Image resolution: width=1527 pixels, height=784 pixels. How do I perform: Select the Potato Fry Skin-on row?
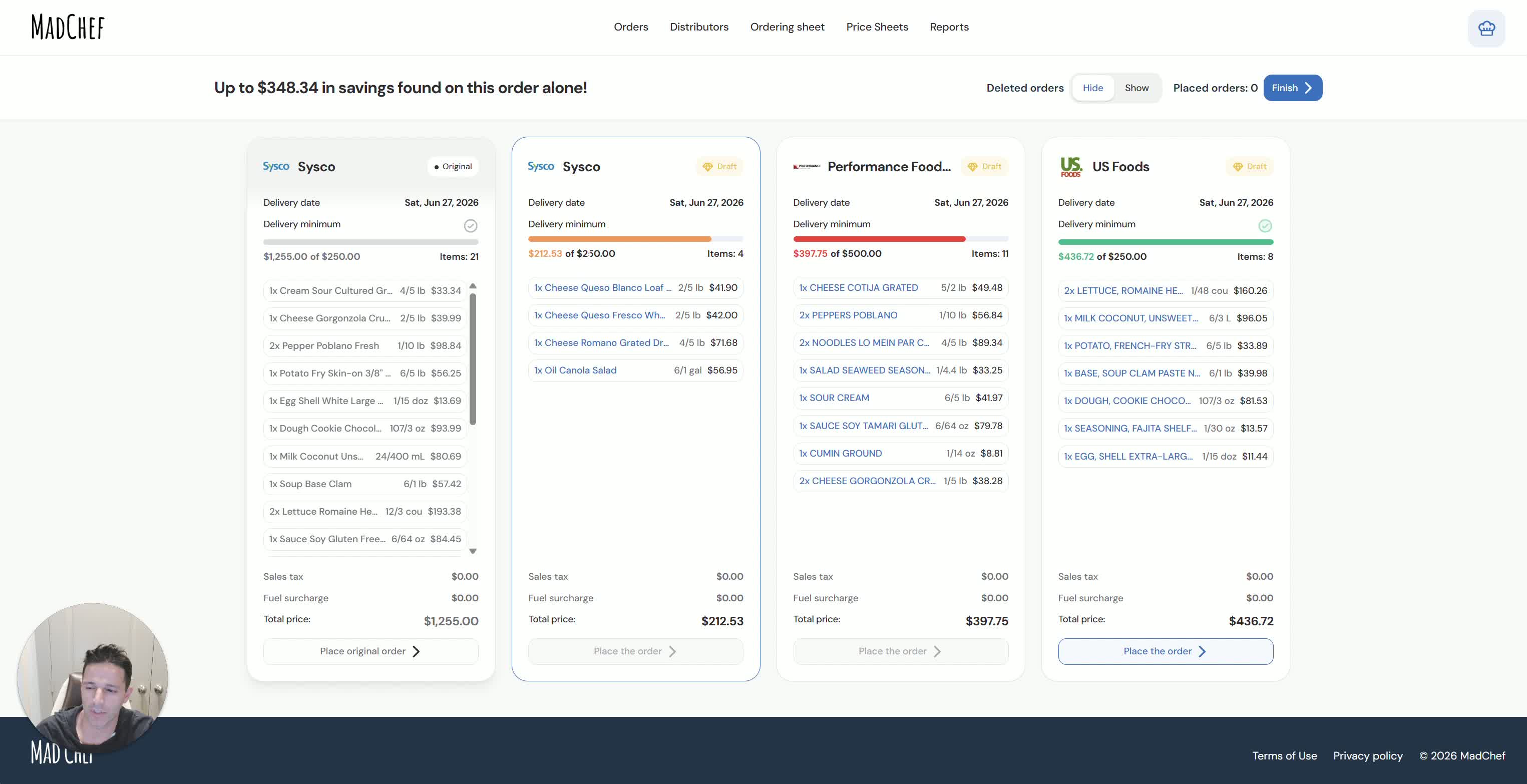tap(365, 373)
